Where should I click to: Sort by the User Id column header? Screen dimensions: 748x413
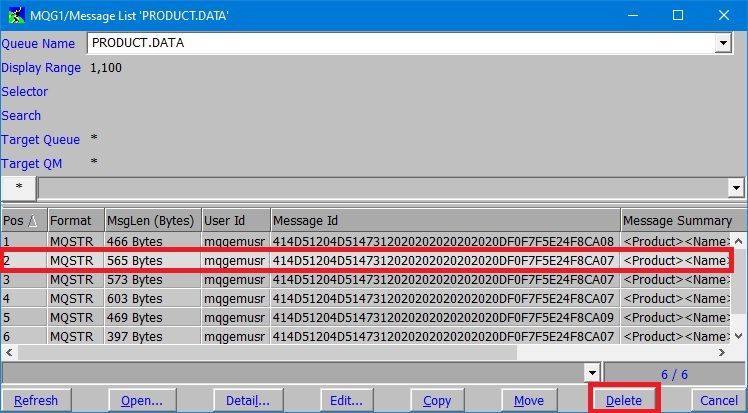tap(236, 220)
